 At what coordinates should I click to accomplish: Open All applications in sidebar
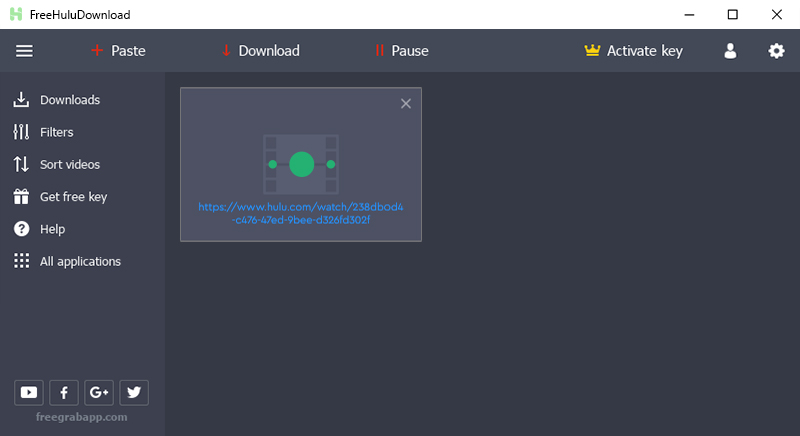point(67,261)
